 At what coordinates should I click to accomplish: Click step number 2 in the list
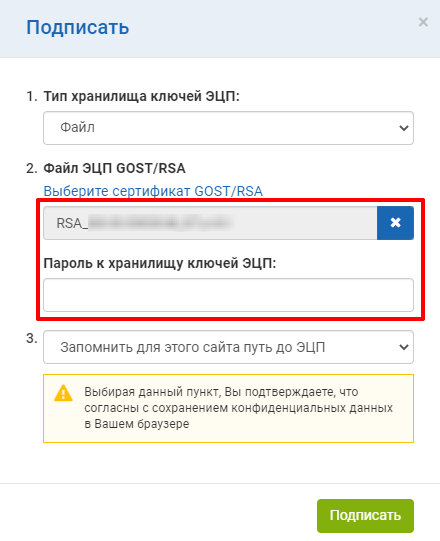32,168
